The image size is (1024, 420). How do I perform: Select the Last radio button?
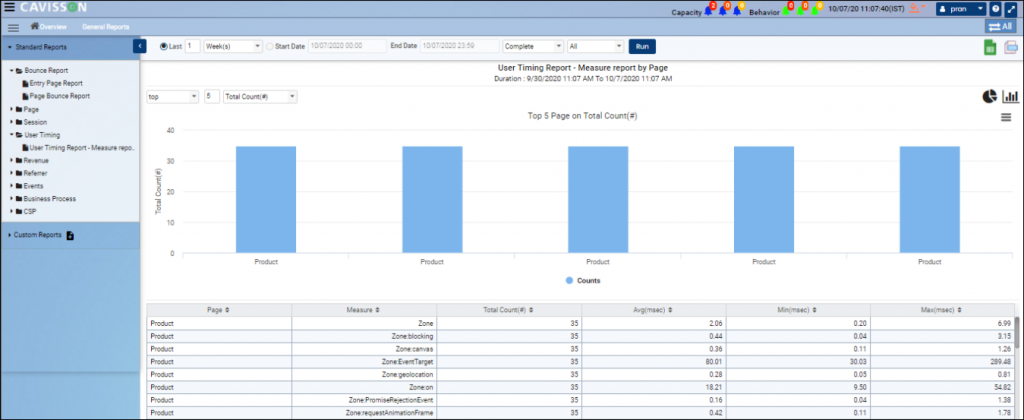pyautogui.click(x=164, y=46)
